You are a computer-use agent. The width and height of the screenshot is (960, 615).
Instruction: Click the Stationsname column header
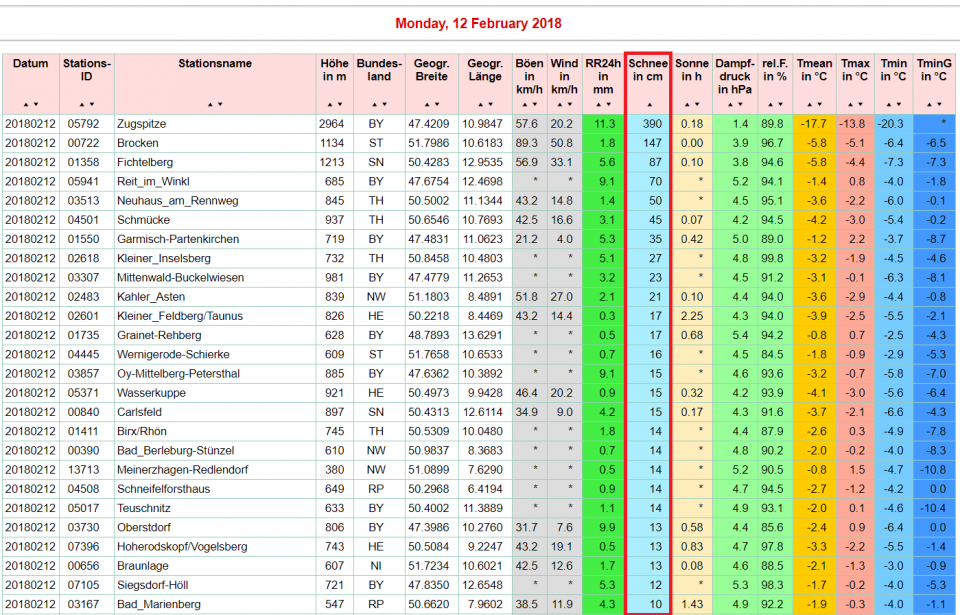[215, 64]
